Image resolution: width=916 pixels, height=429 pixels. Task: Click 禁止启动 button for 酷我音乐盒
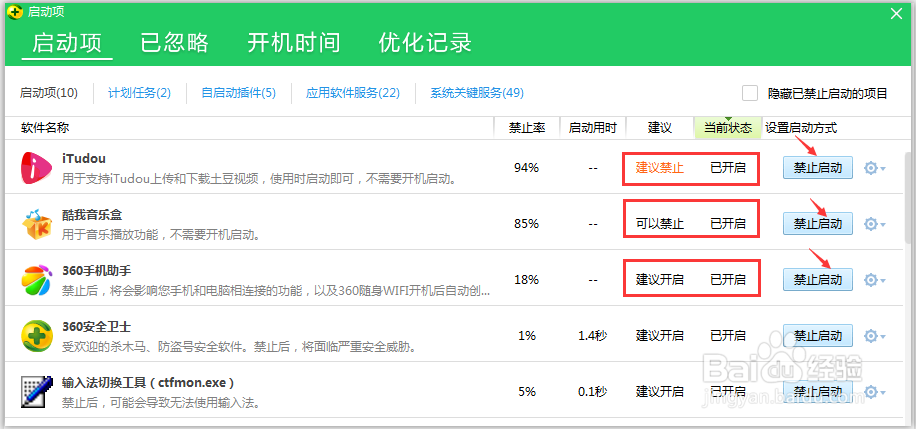(817, 224)
